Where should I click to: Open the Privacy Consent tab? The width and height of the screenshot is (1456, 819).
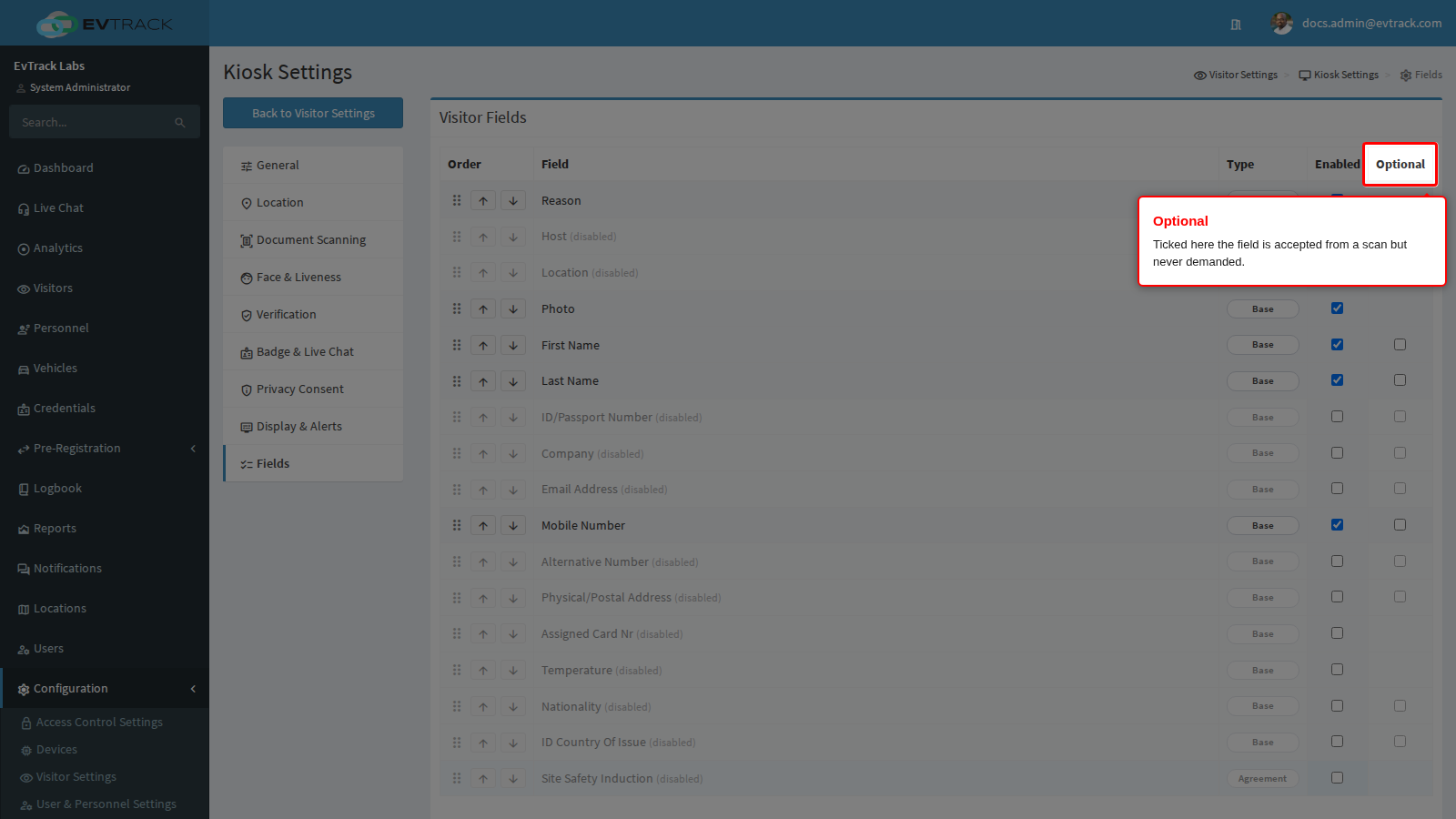(313, 389)
